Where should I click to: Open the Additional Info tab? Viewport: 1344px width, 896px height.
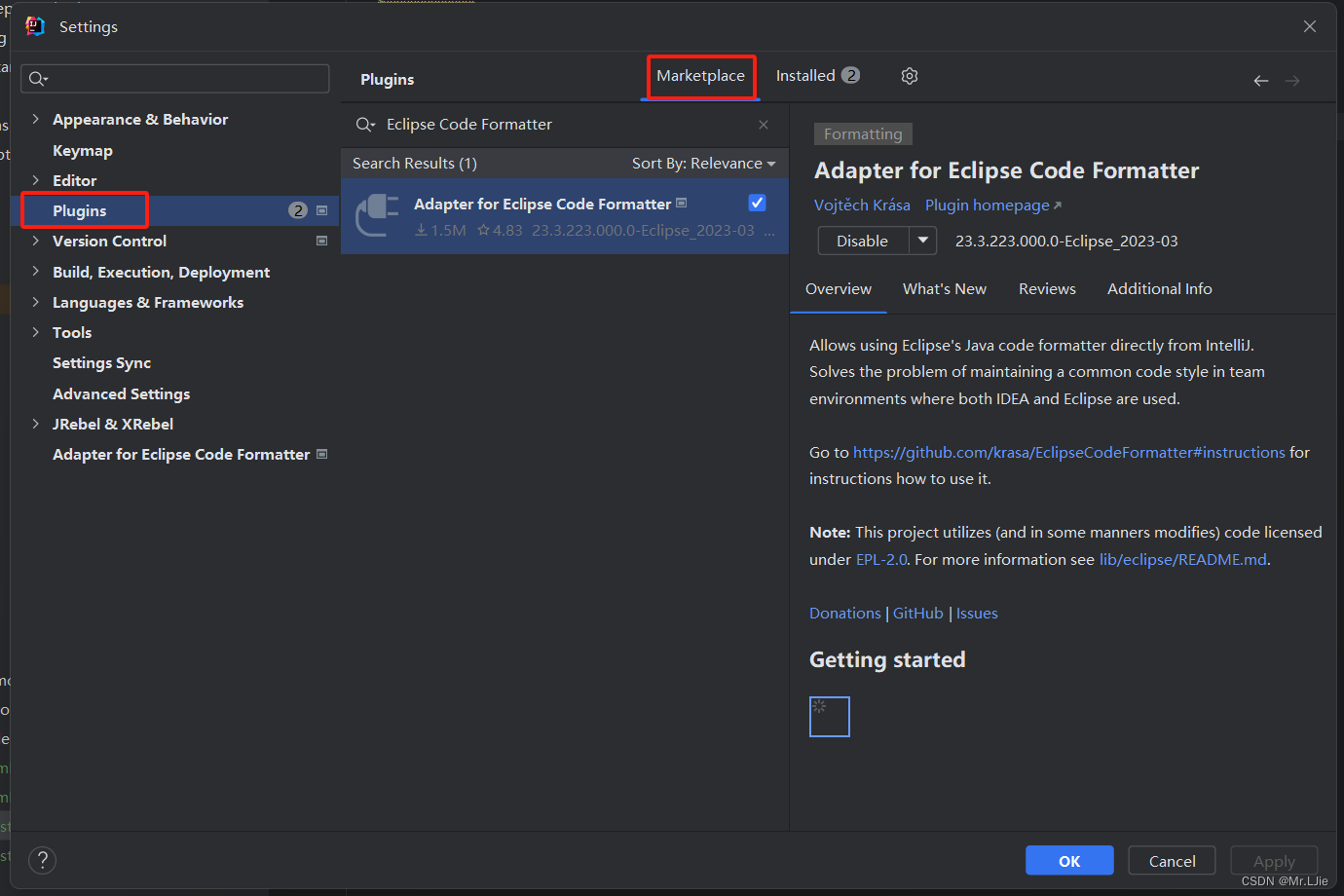point(1160,289)
